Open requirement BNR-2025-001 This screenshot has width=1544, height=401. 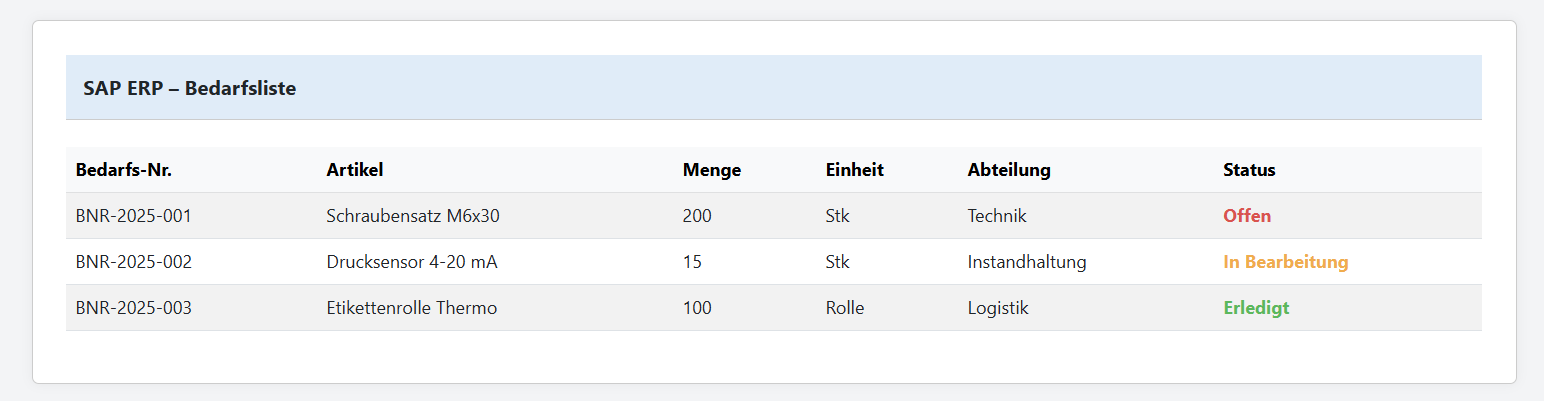[x=134, y=216]
